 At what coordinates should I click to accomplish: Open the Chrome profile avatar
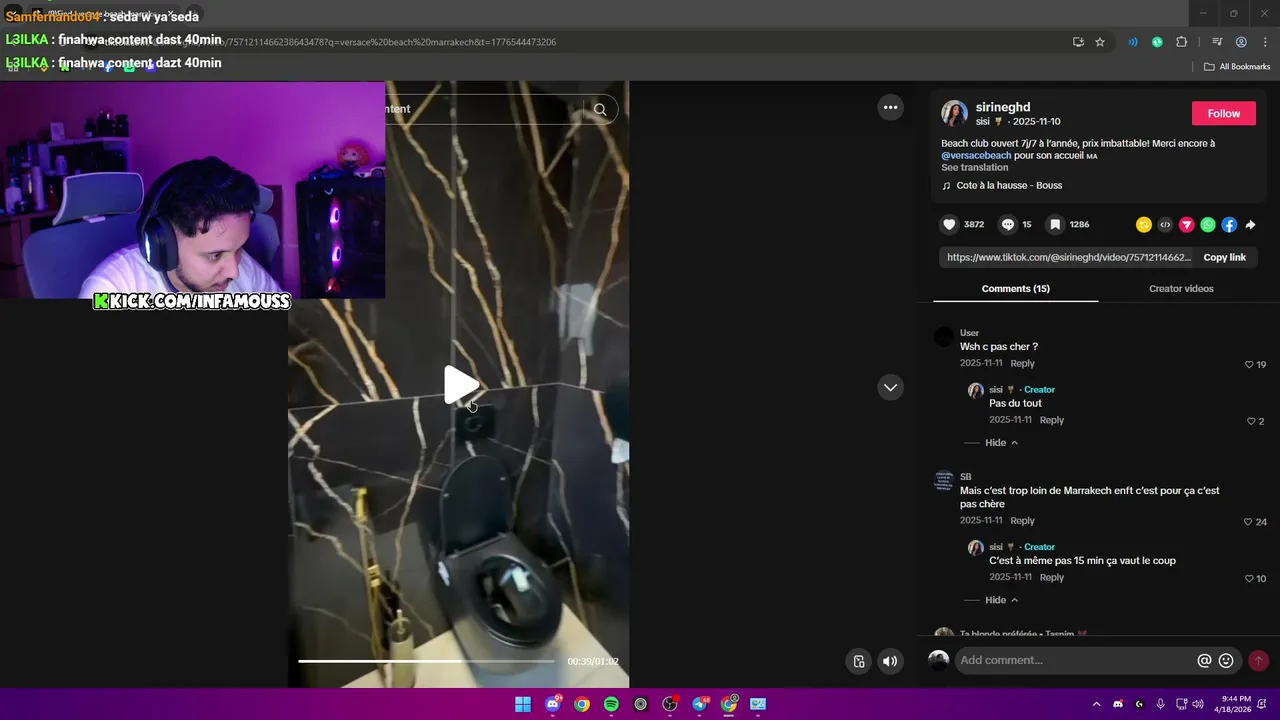[1241, 42]
